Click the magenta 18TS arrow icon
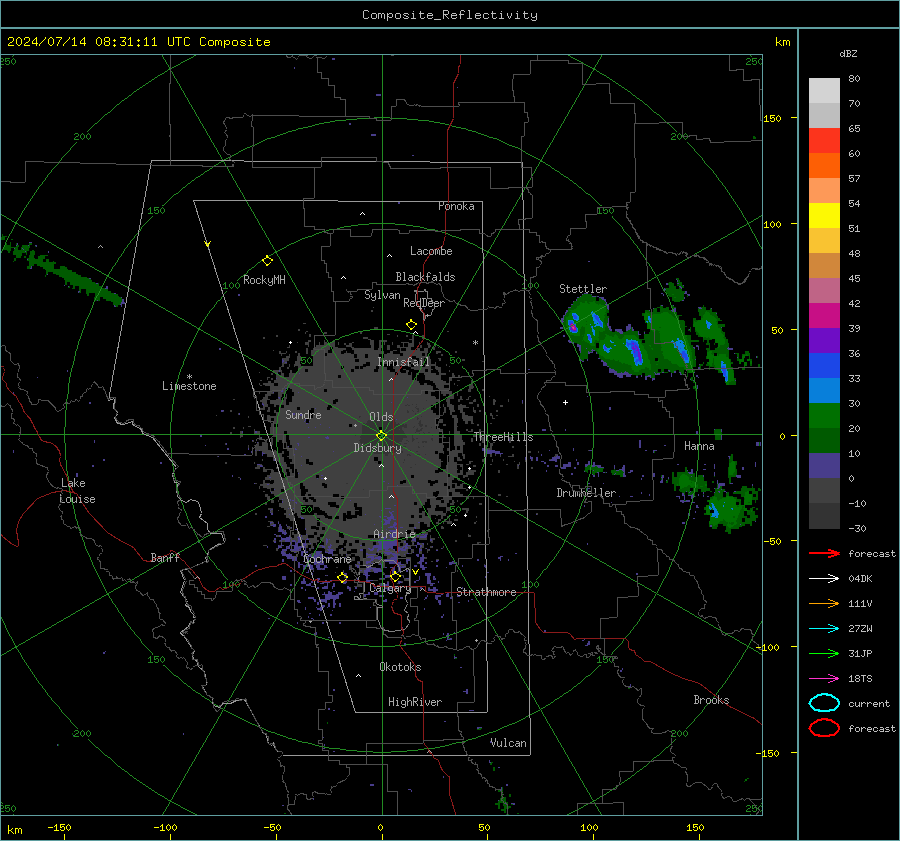This screenshot has width=900, height=841. [824, 679]
